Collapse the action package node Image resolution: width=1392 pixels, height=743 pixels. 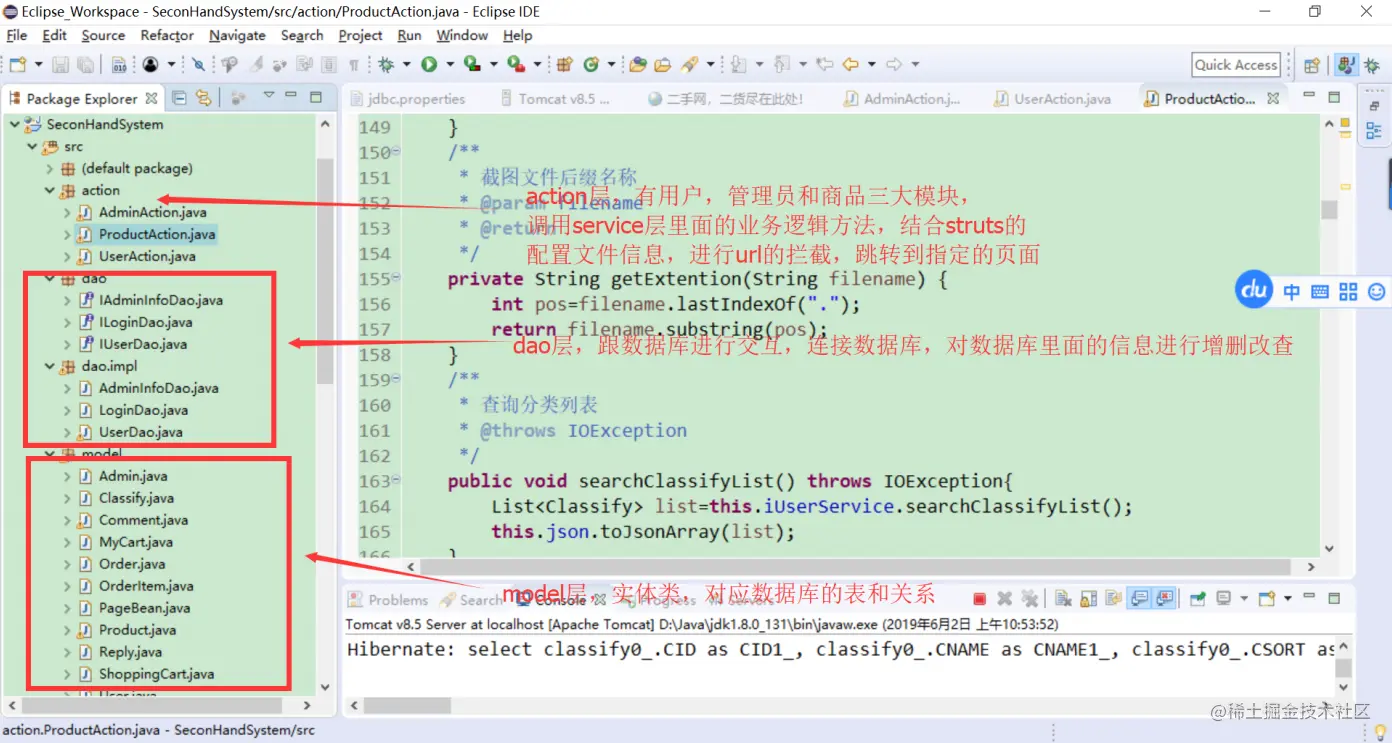tap(48, 190)
